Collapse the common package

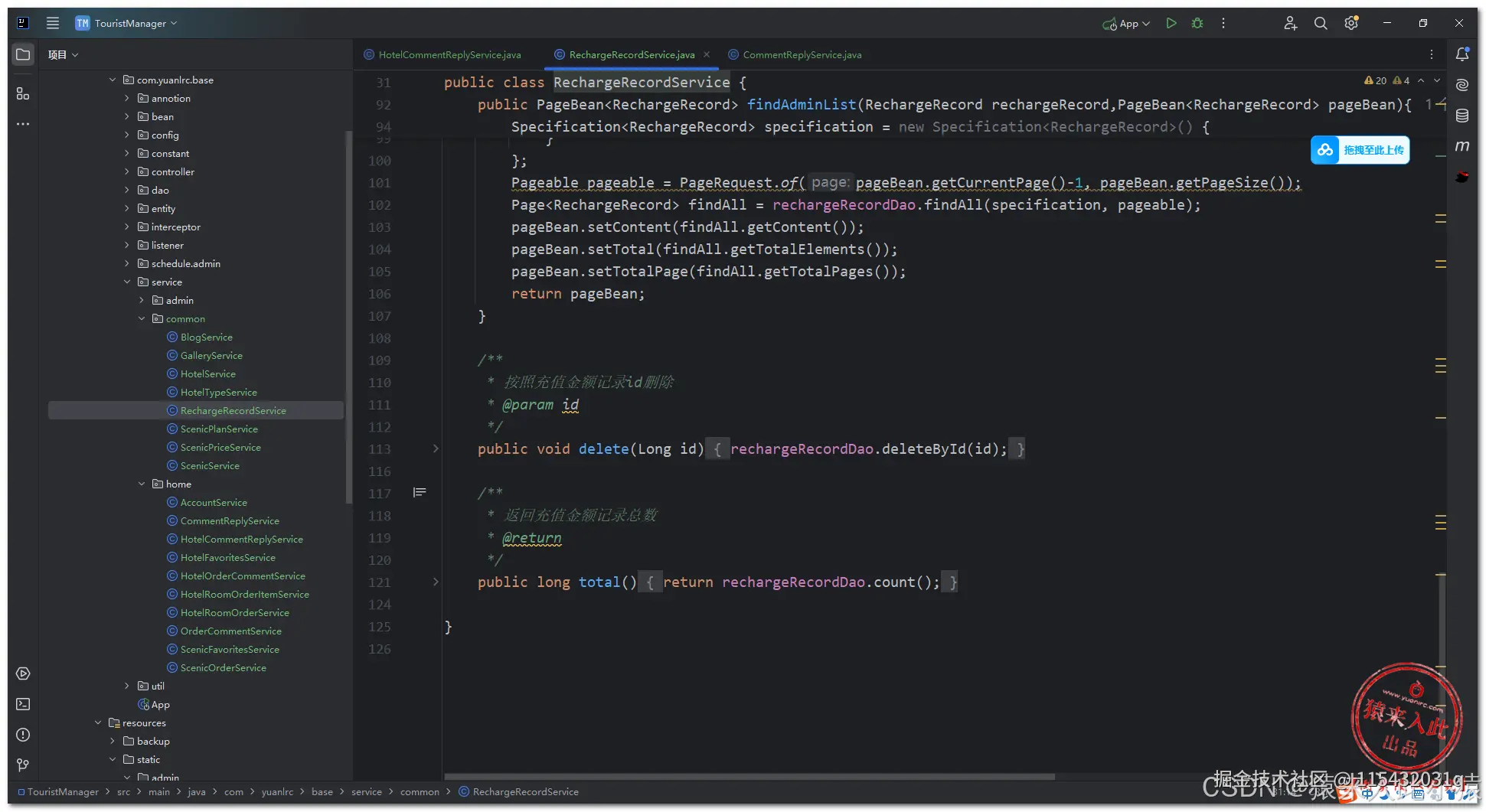142,318
